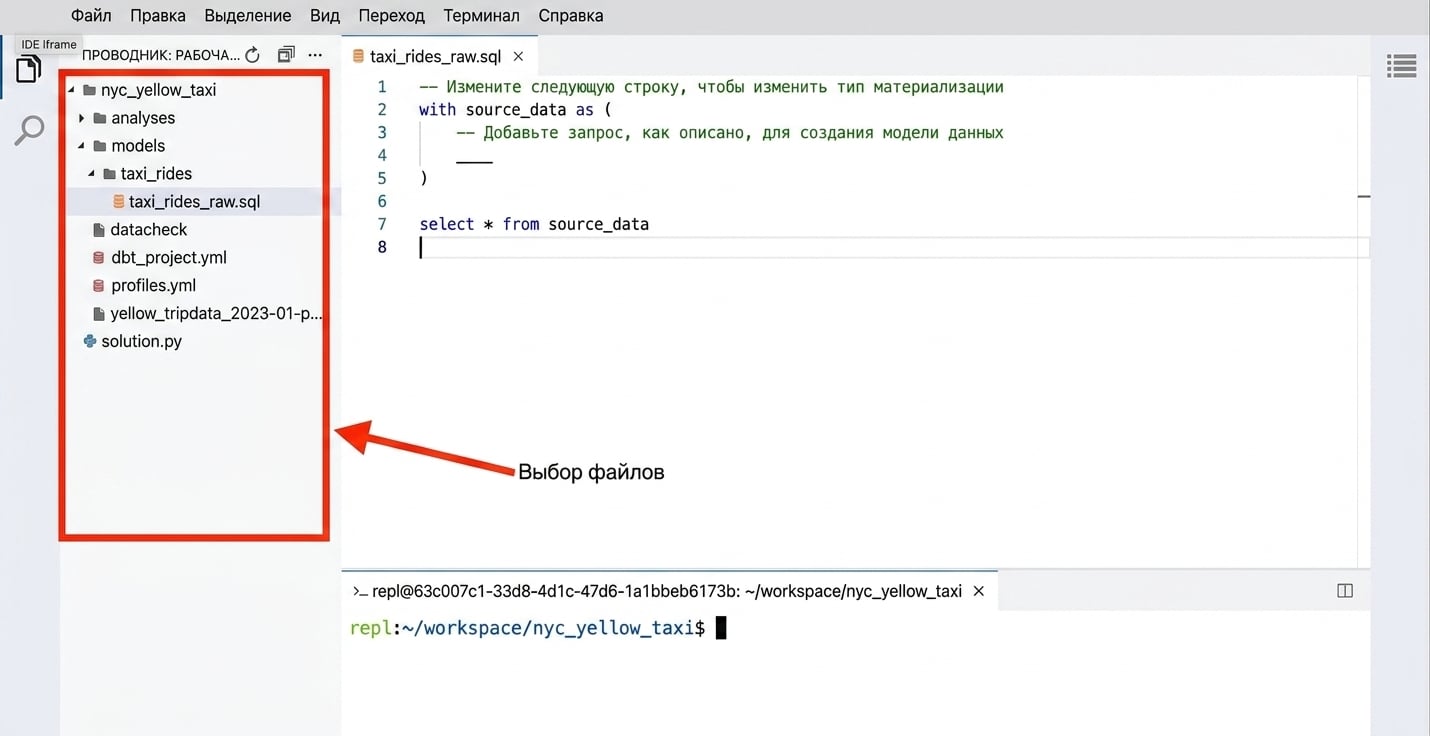Open the Файл menu
The image size is (1430, 736).
point(91,16)
